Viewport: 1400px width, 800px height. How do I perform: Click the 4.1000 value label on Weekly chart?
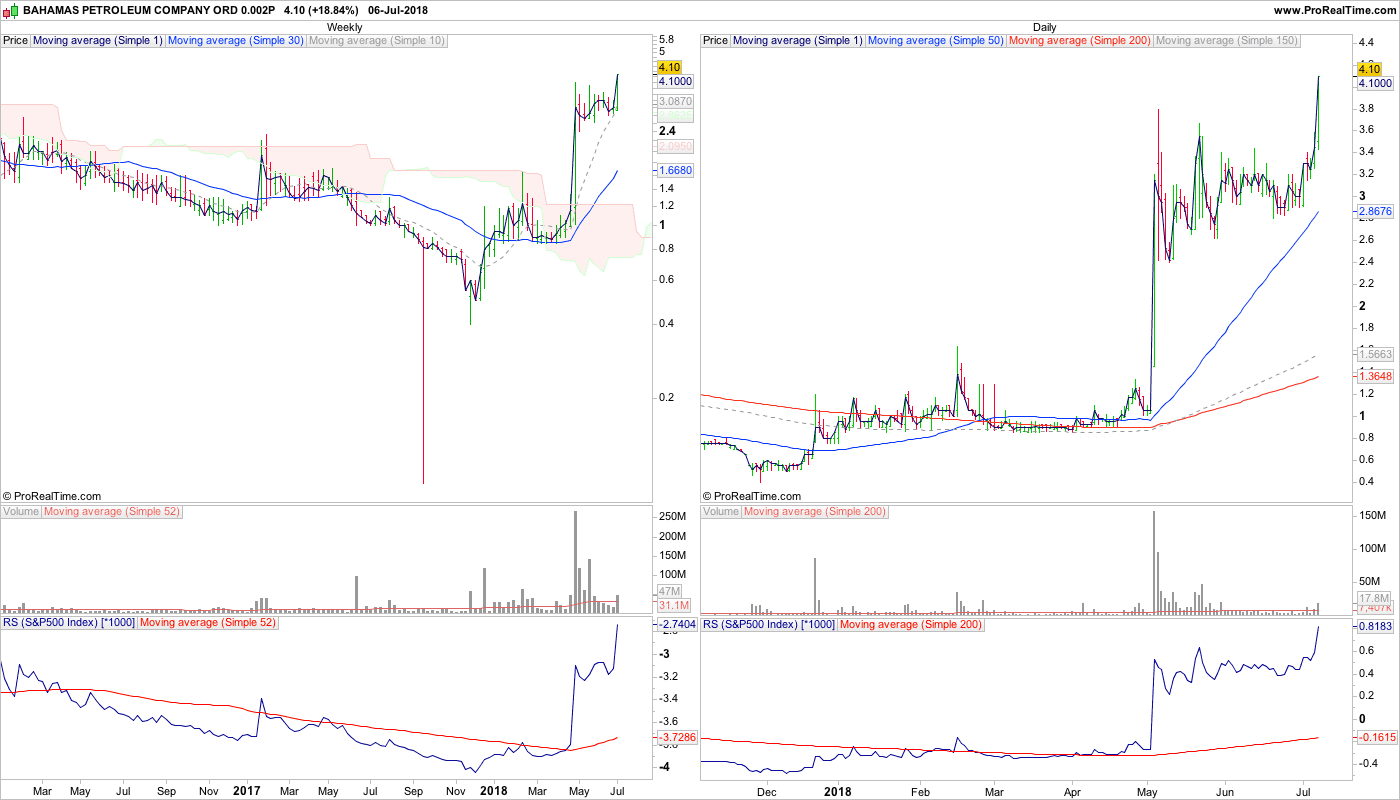coord(675,82)
